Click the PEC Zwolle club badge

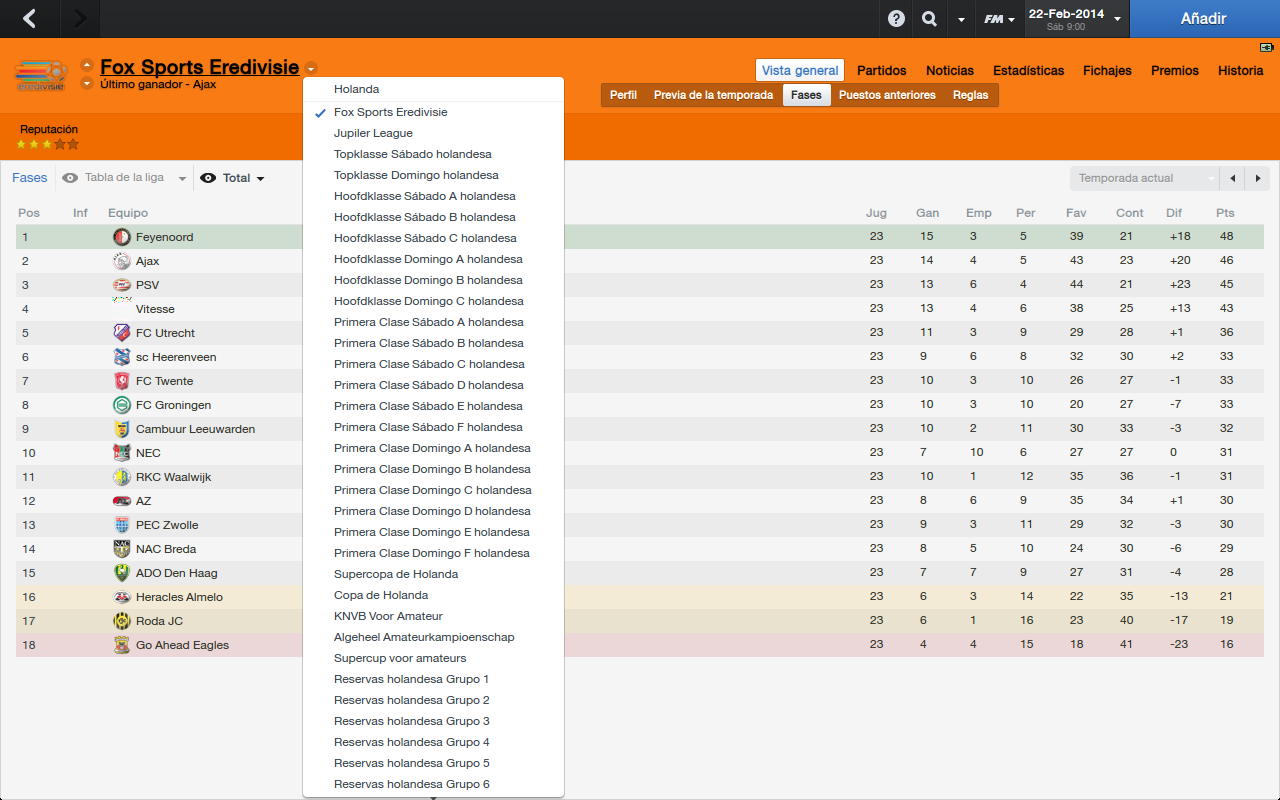click(x=122, y=525)
